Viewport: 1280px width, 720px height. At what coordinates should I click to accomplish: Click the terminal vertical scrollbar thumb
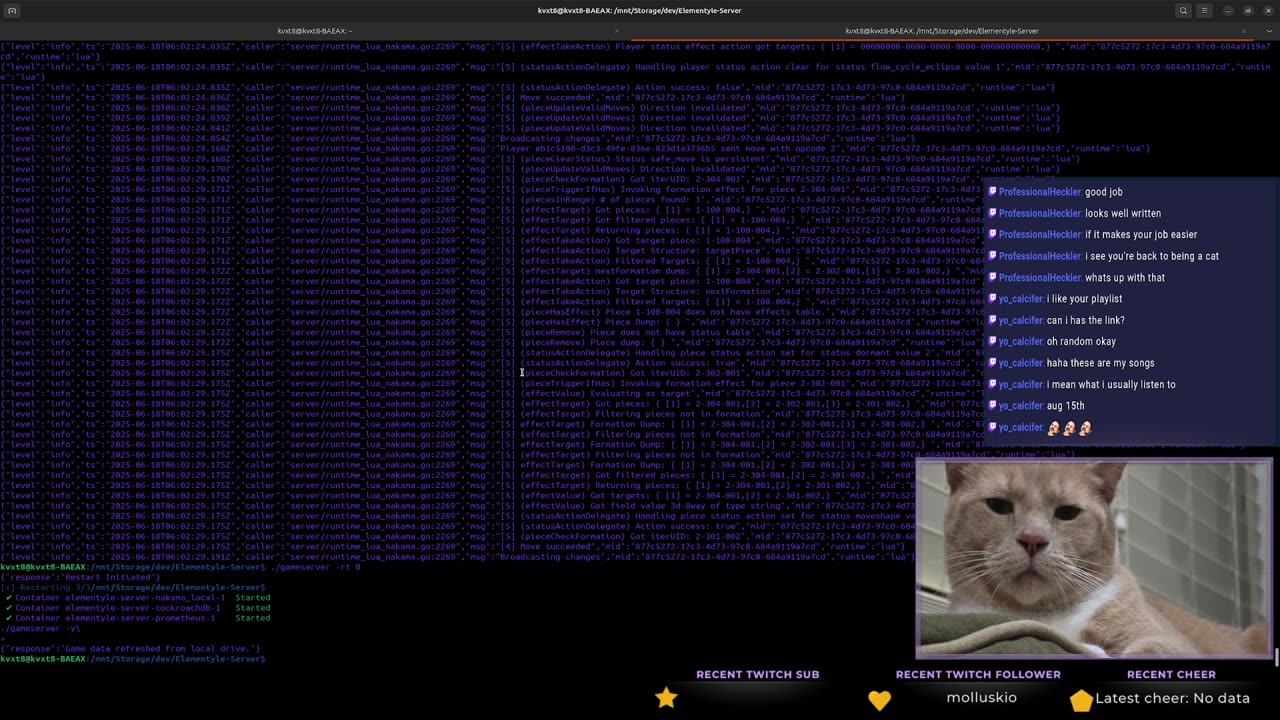pyautogui.click(x=1276, y=656)
